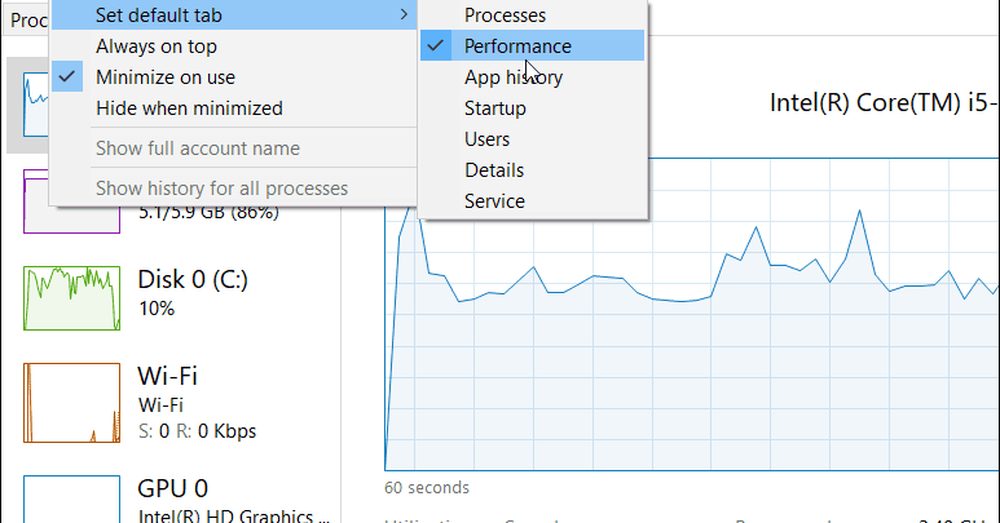
Task: Enable Always on top option
Action: point(156,46)
